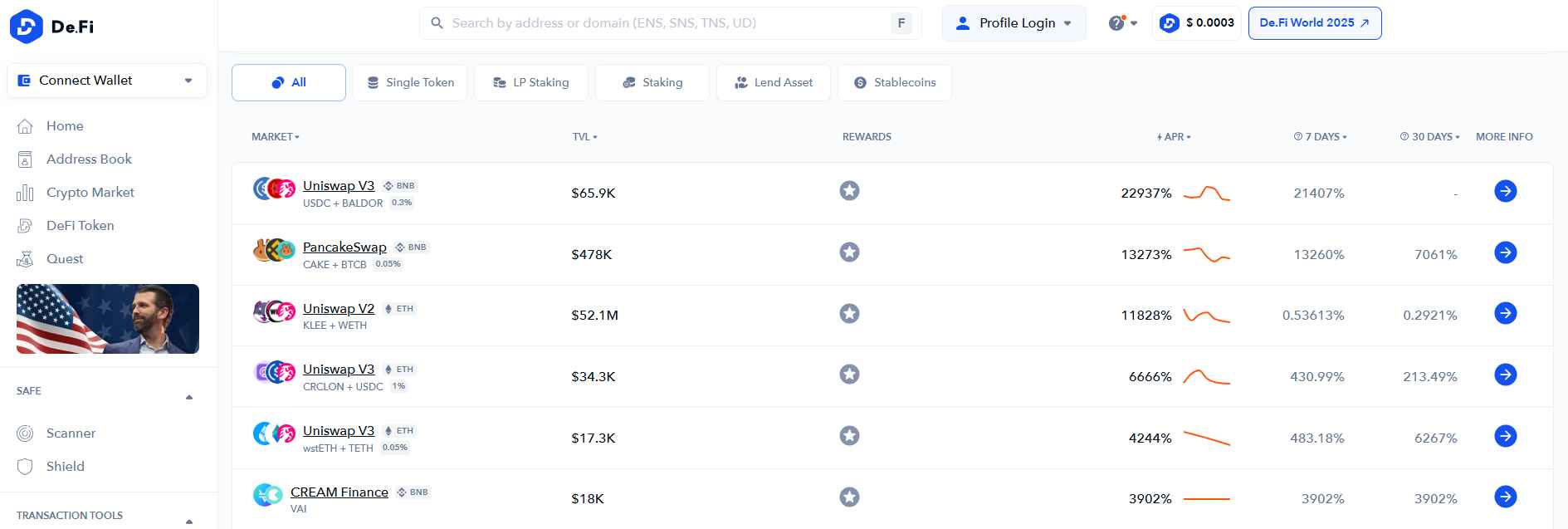
Task: Select the LP Staking tab
Action: tap(531, 82)
